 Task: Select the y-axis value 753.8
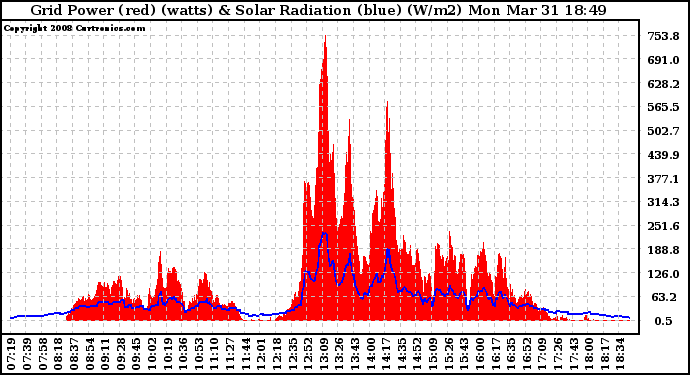coord(663,36)
